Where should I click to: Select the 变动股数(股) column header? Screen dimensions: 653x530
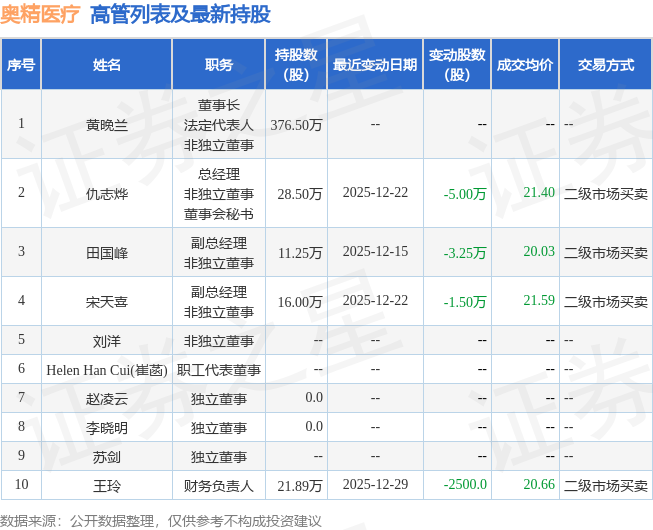(x=457, y=65)
